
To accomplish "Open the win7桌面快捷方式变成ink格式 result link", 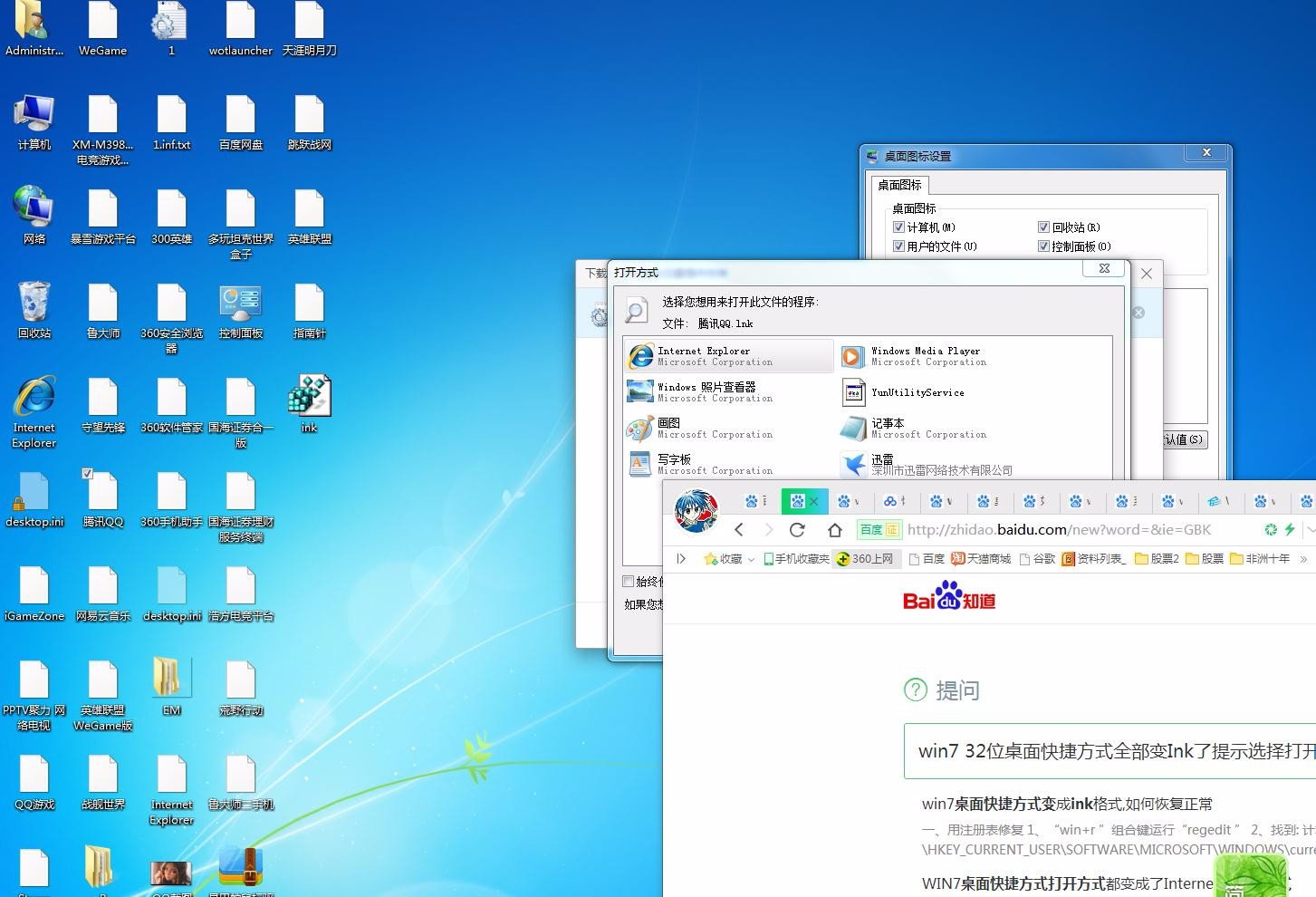I will [x=1067, y=804].
